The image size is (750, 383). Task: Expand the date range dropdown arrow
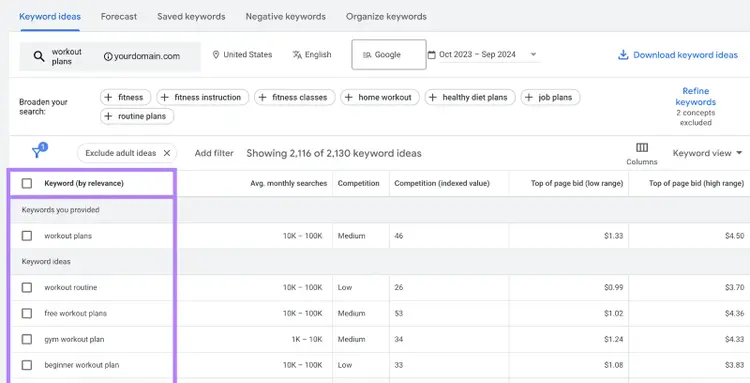click(533, 55)
